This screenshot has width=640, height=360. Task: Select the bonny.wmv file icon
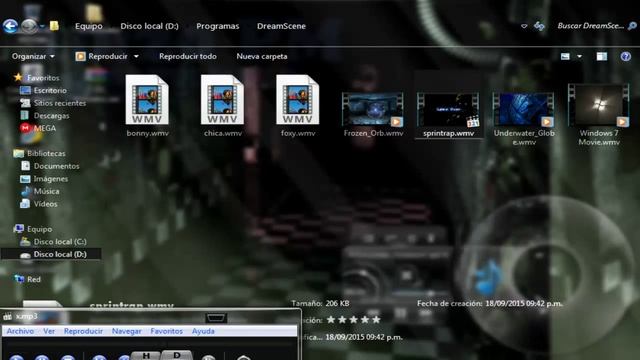click(147, 100)
